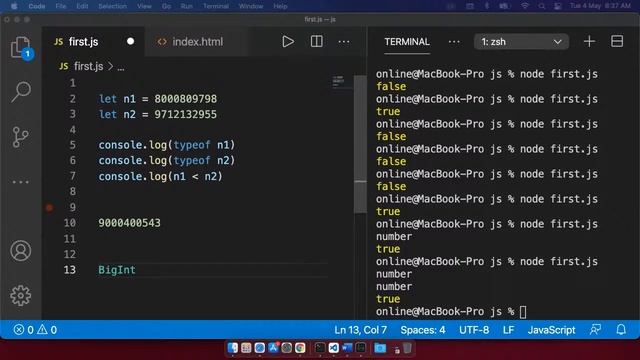This screenshot has width=640, height=360.
Task: Select the zsh terminal dropdown
Action: coord(521,42)
